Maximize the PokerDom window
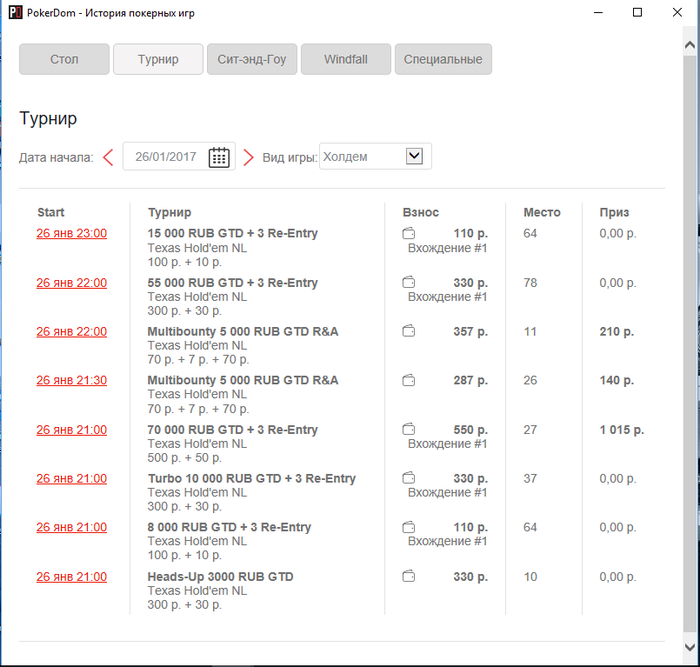This screenshot has height=667, width=700. 638,13
